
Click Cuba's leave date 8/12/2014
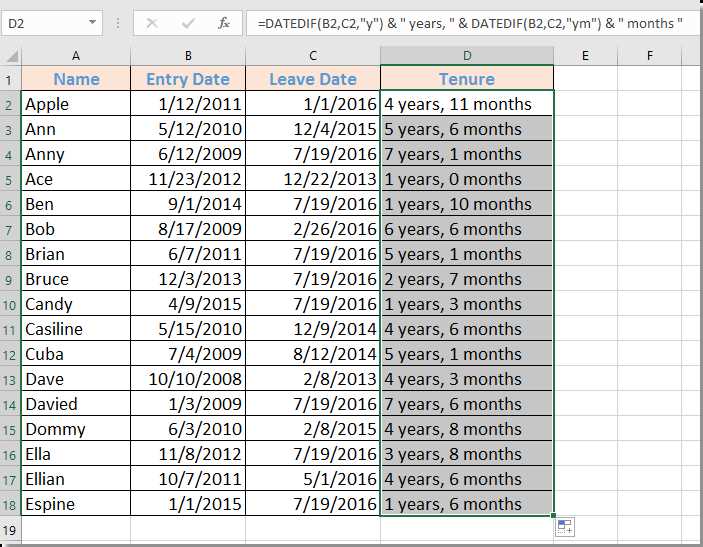313,354
